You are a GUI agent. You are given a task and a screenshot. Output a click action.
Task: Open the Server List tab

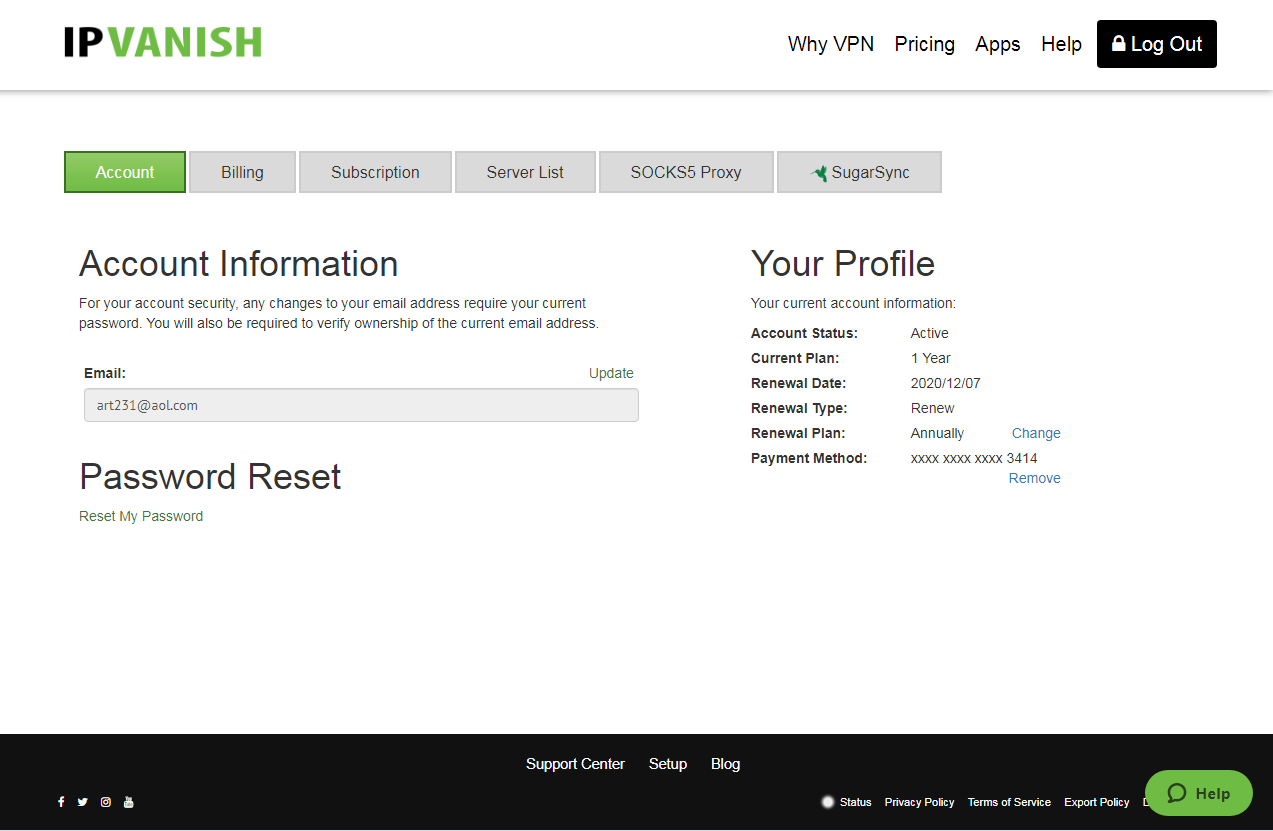point(525,172)
